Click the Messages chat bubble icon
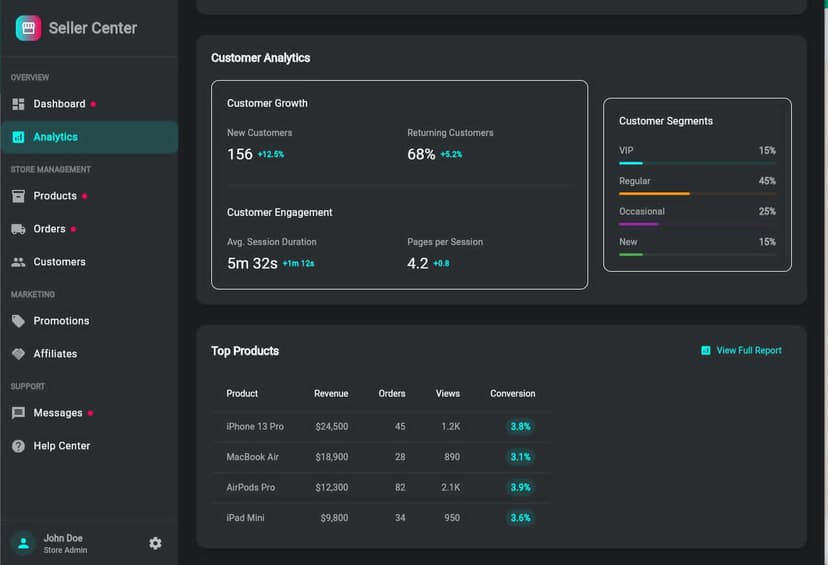Screen dimensions: 828x565 [18, 413]
